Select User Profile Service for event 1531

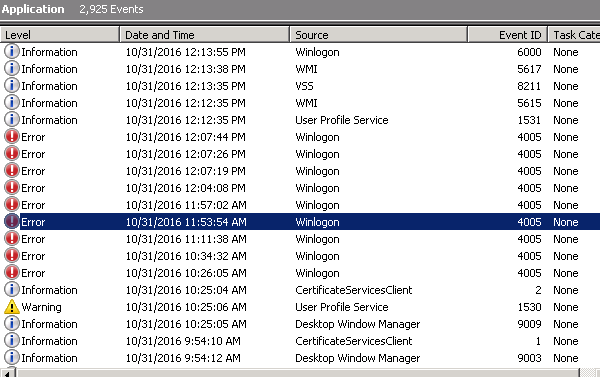[x=342, y=120]
